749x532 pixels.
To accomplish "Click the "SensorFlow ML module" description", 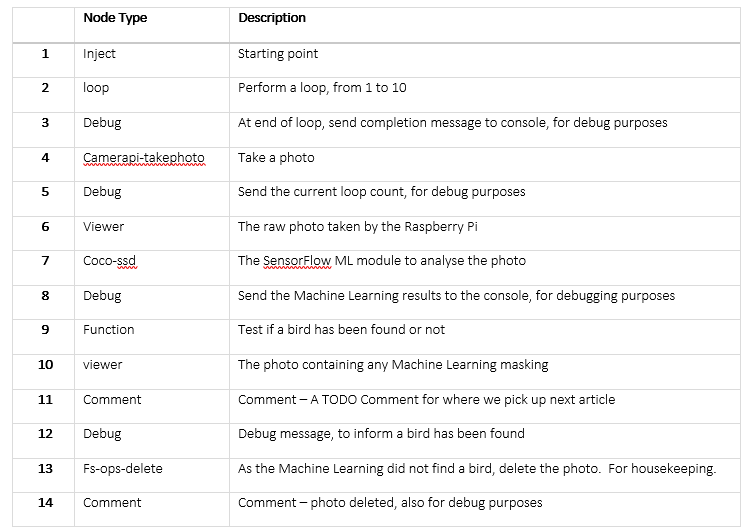I will pyautogui.click(x=329, y=261).
